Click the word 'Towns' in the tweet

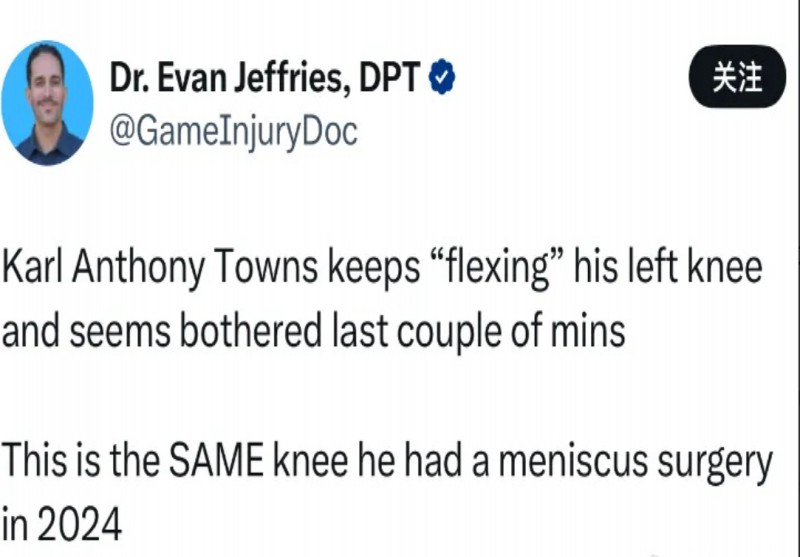point(265,266)
